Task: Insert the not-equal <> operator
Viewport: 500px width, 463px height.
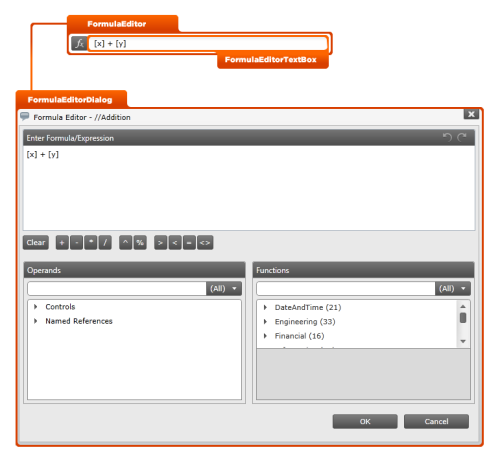Action: [x=205, y=243]
